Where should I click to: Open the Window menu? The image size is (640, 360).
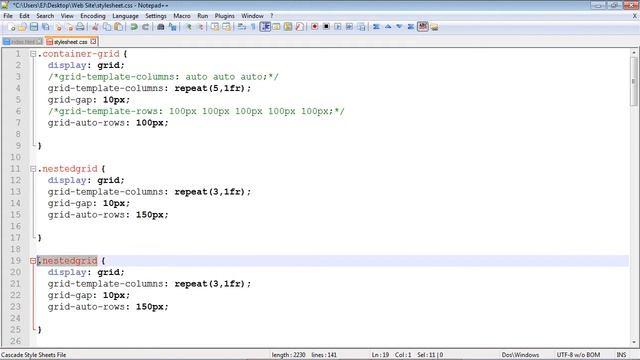(252, 16)
